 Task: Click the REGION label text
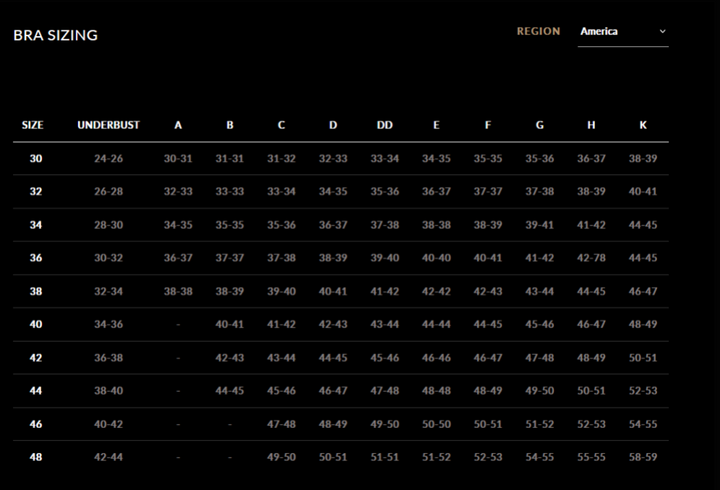pos(538,32)
